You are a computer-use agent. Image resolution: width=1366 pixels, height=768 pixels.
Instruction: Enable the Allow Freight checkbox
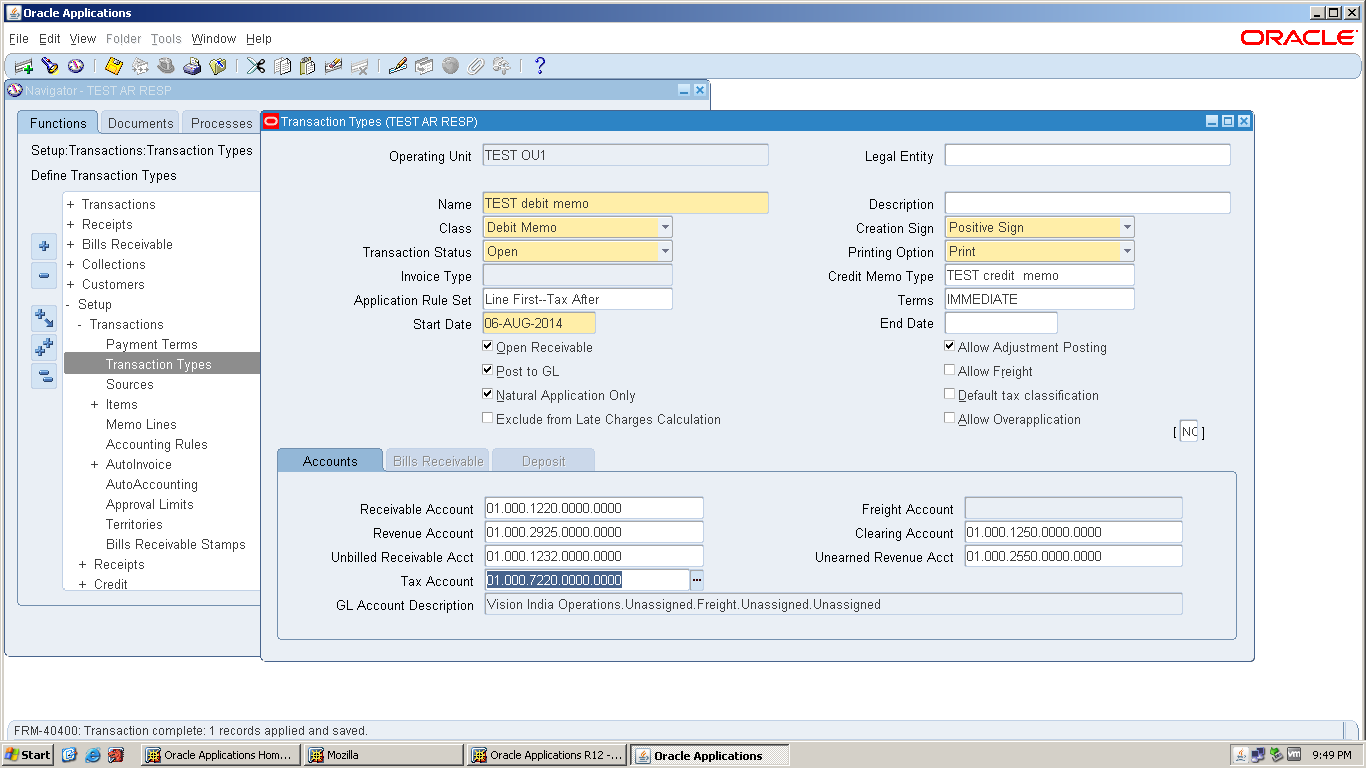[x=949, y=370]
